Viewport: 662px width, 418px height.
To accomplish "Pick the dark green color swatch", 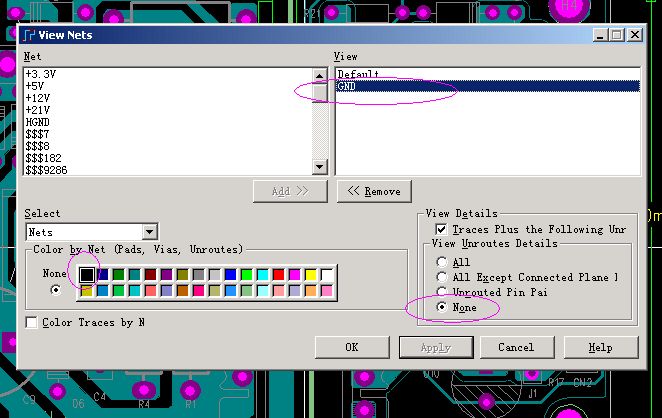I will [x=119, y=275].
